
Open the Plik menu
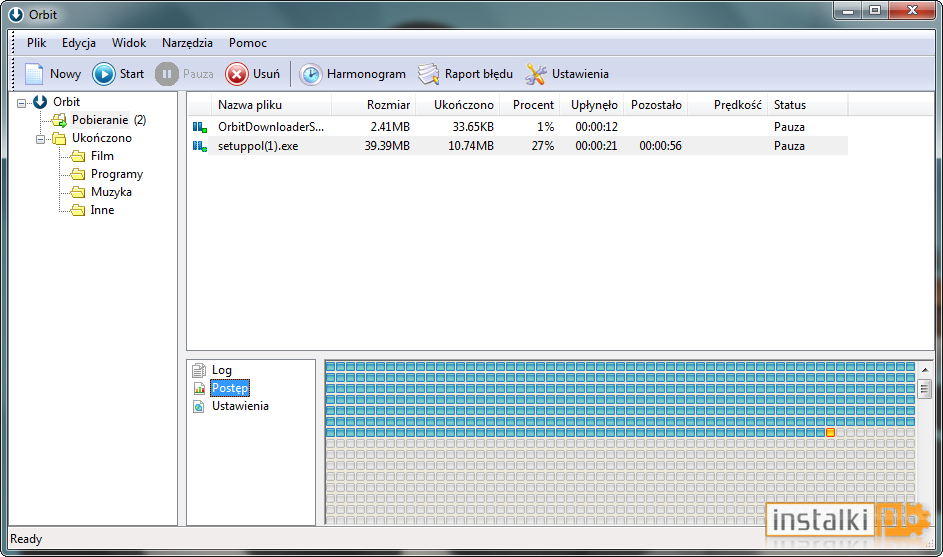click(x=37, y=43)
